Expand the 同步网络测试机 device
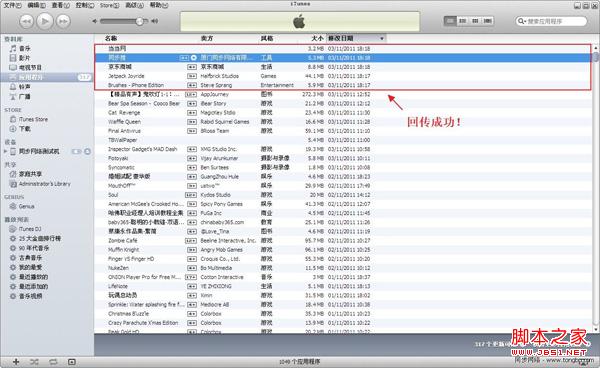The image size is (600, 368). coord(5,151)
